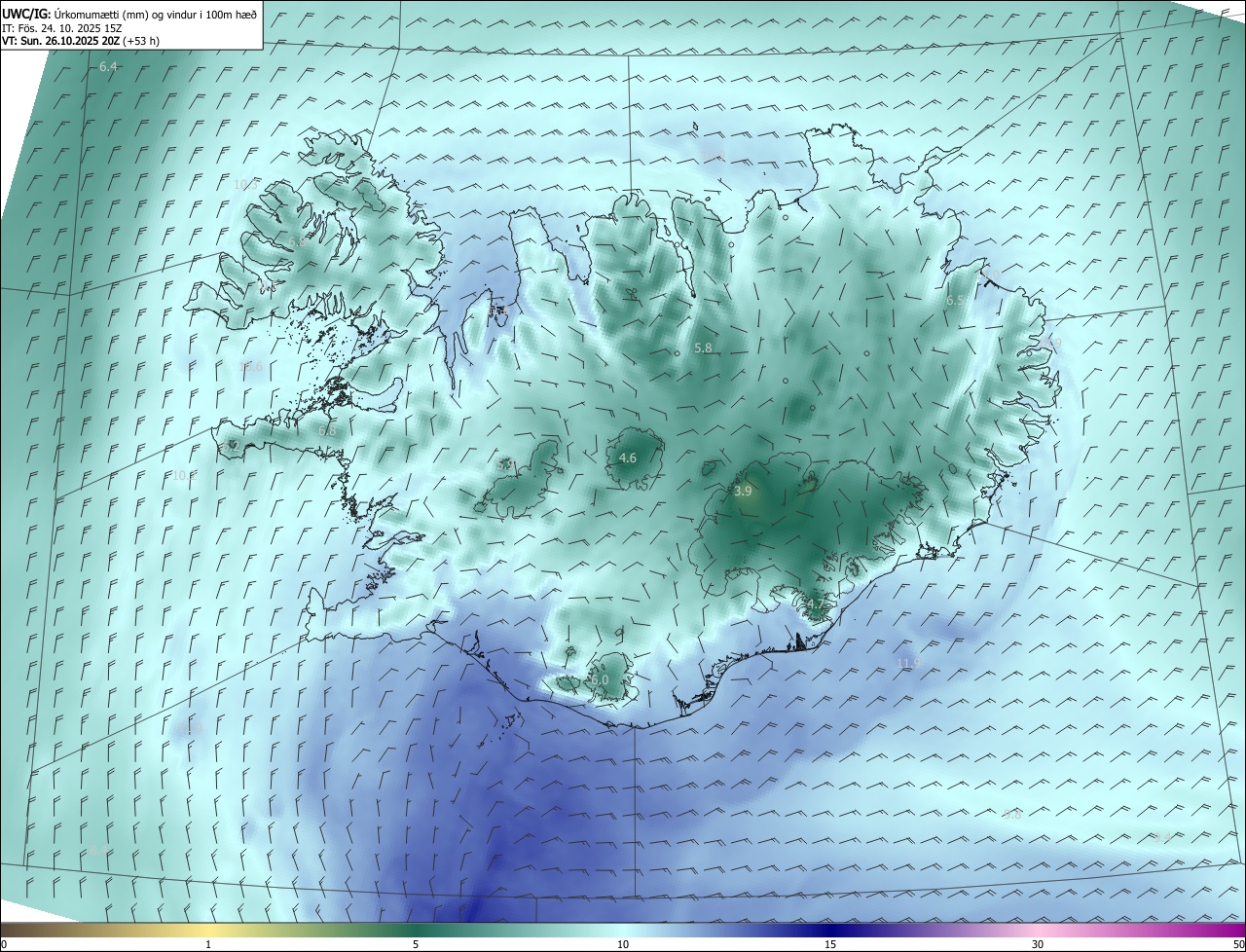Click the pink colorbar segment above 30
1246x952 pixels.
coord(1038,930)
